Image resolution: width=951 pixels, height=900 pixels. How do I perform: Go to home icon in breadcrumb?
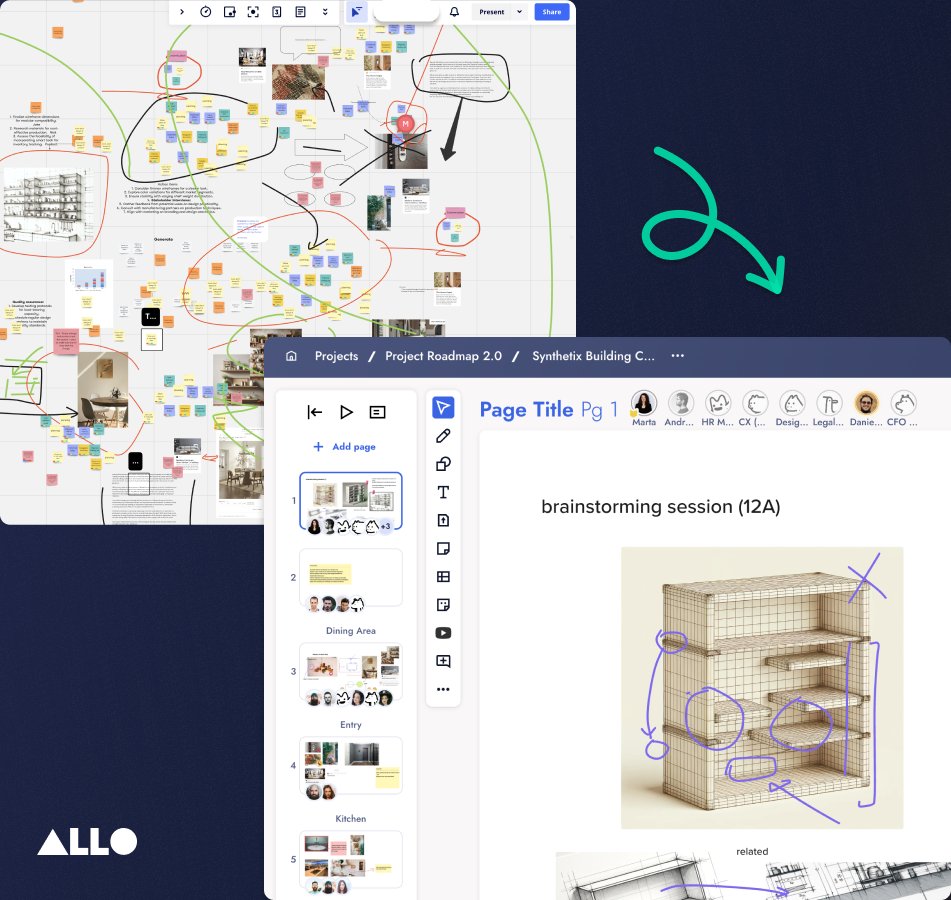click(291, 356)
